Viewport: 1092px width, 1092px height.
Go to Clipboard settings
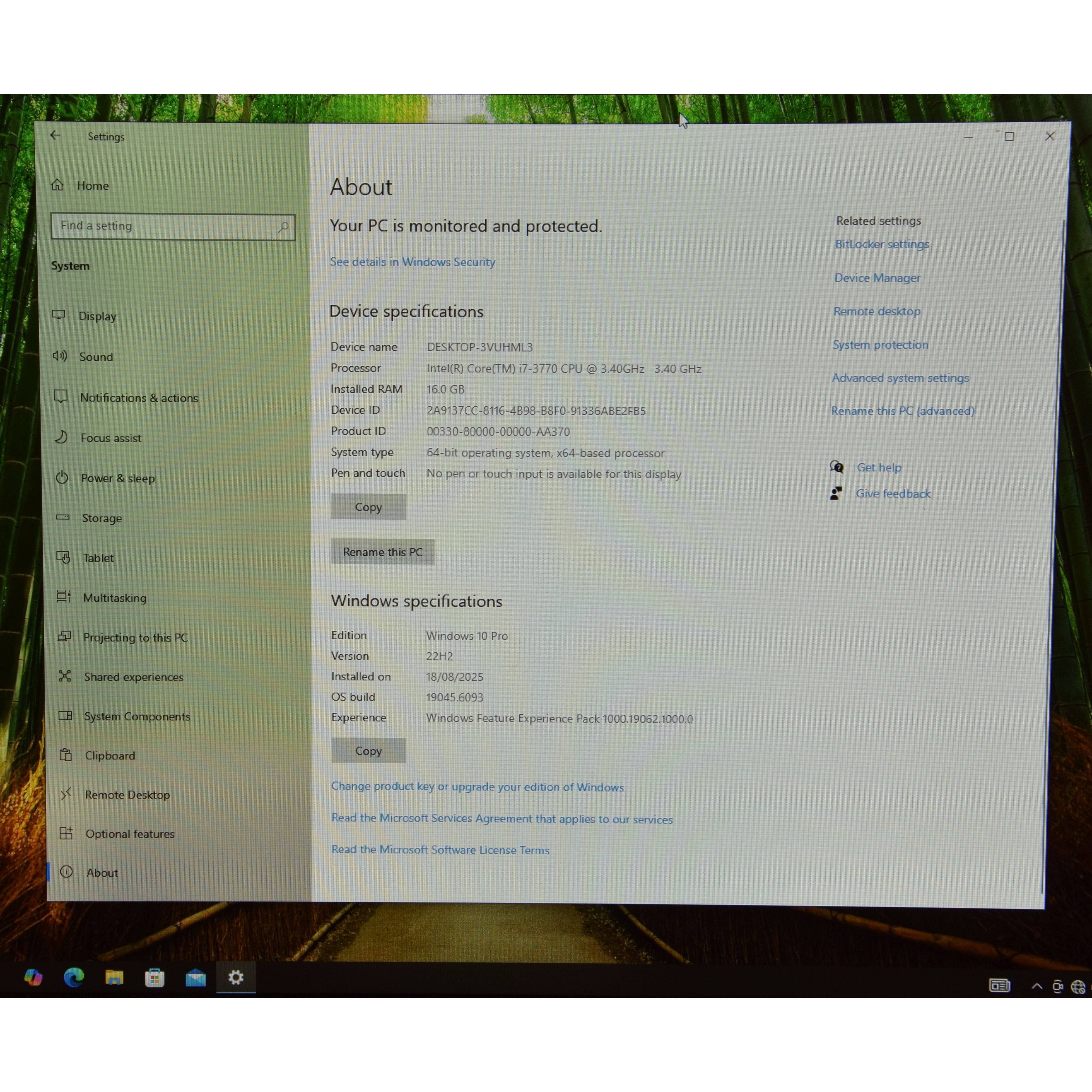click(110, 755)
